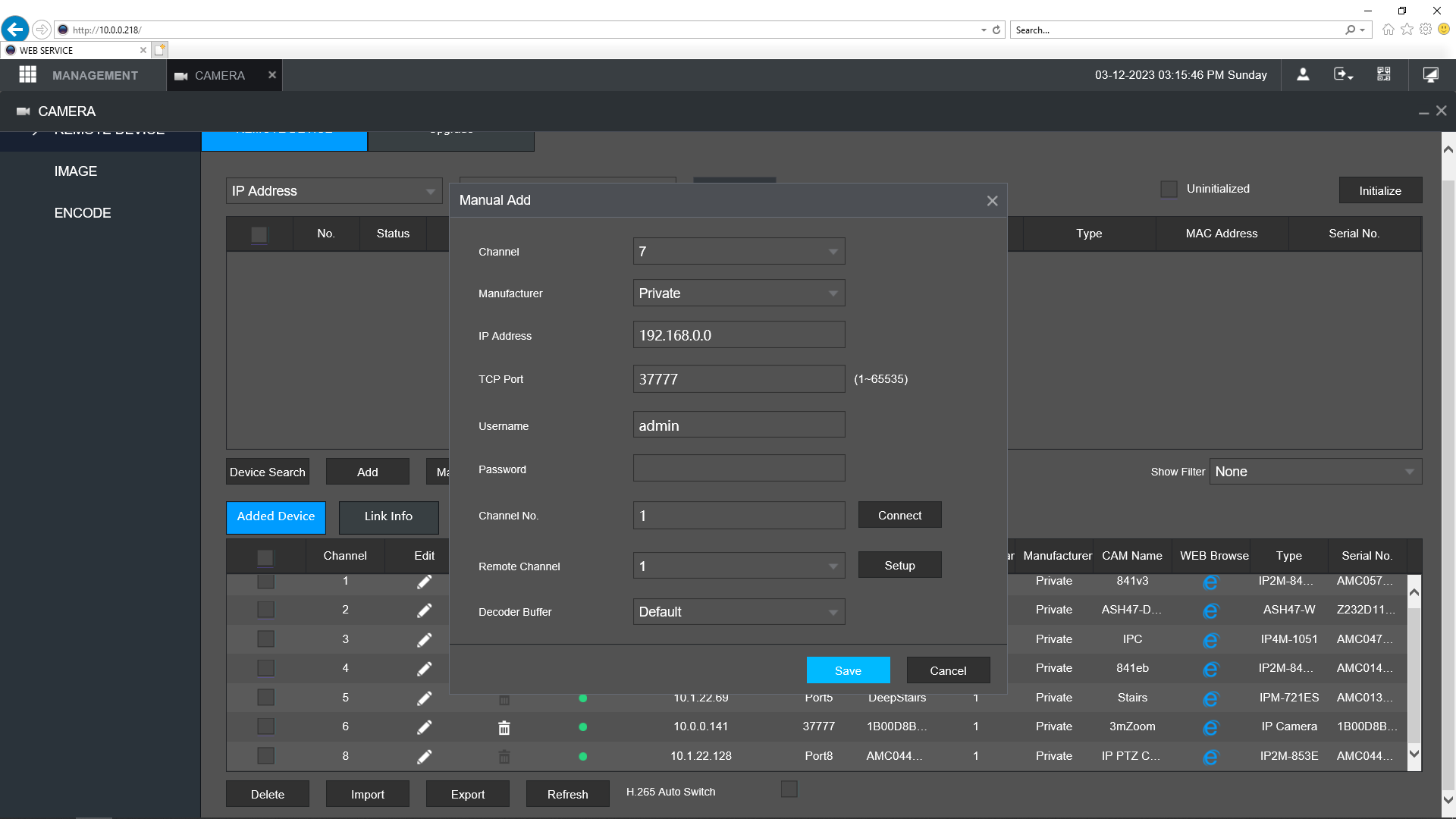This screenshot has width=1456, height=819.
Task: Click the browser back arrow
Action: click(15, 30)
